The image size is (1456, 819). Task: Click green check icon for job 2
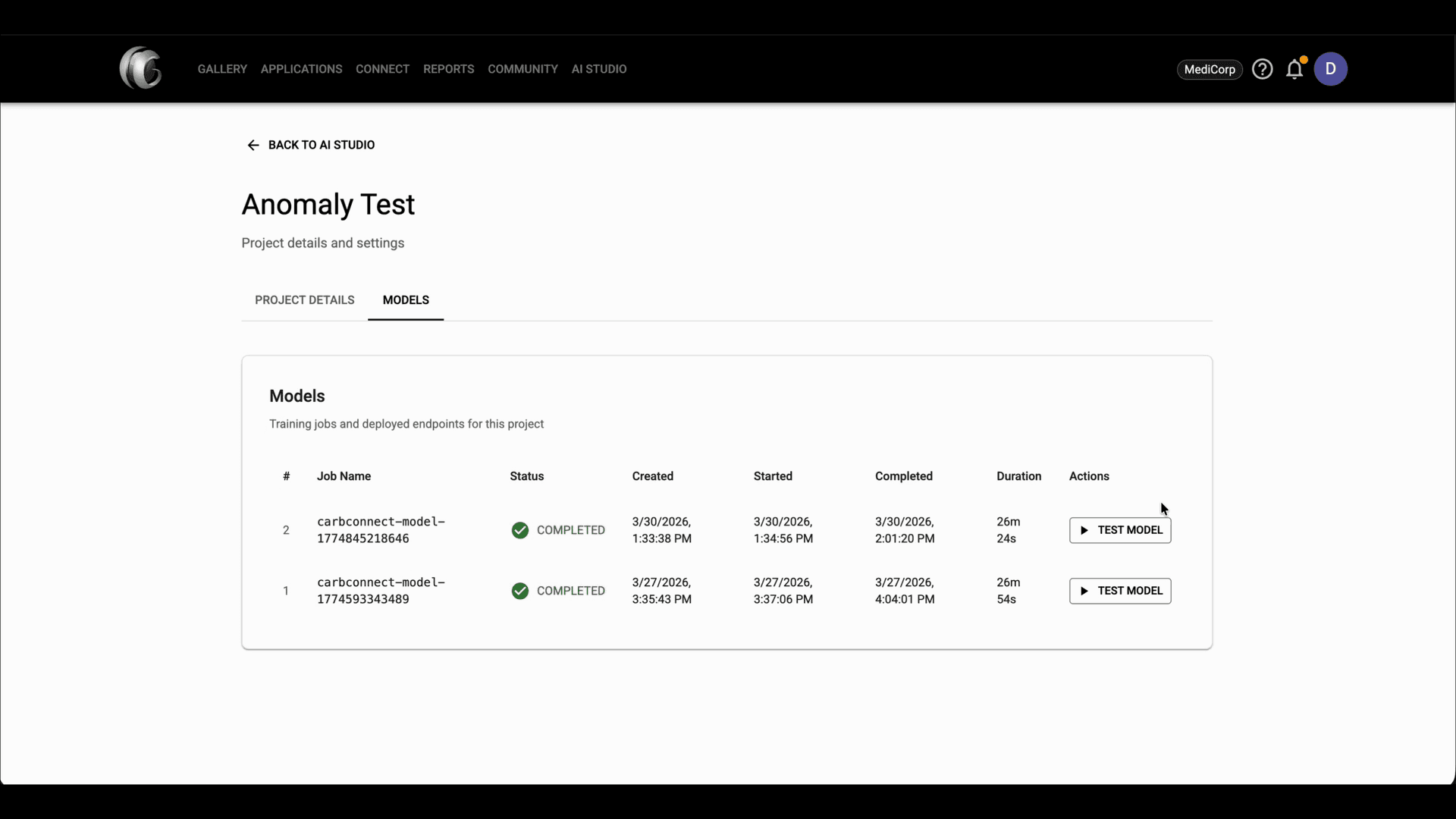tap(520, 530)
